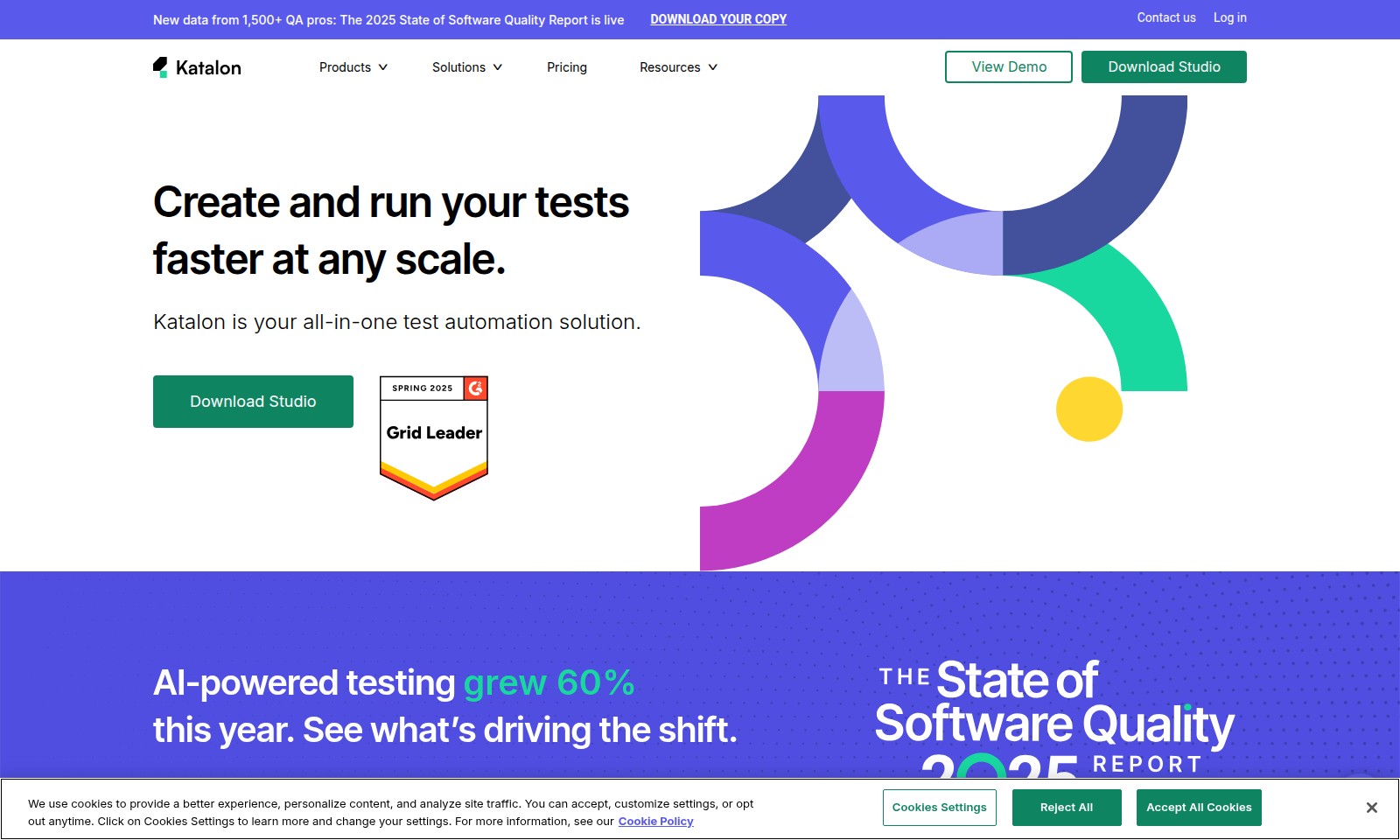Expand the Resources dropdown chevron
Screen dimensions: 1400x840
coord(713,67)
